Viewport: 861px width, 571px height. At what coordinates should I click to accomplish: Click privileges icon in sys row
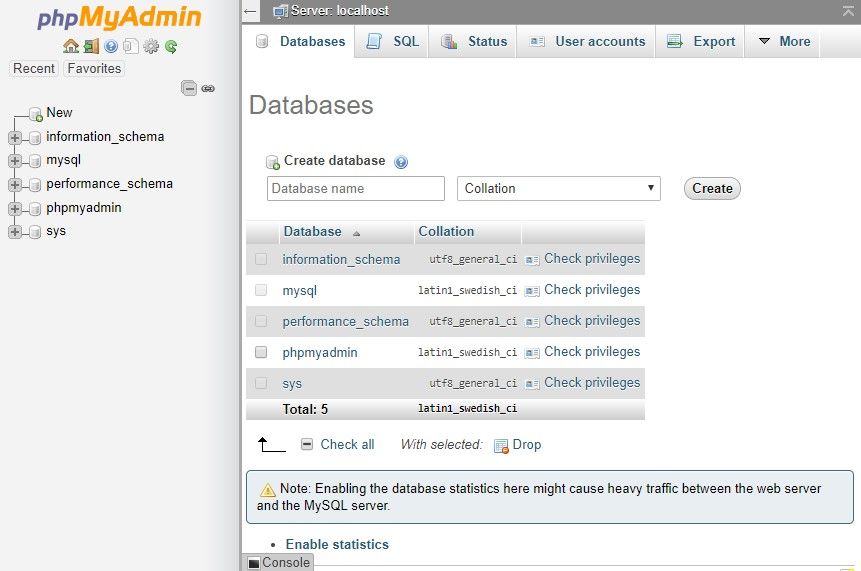(532, 384)
